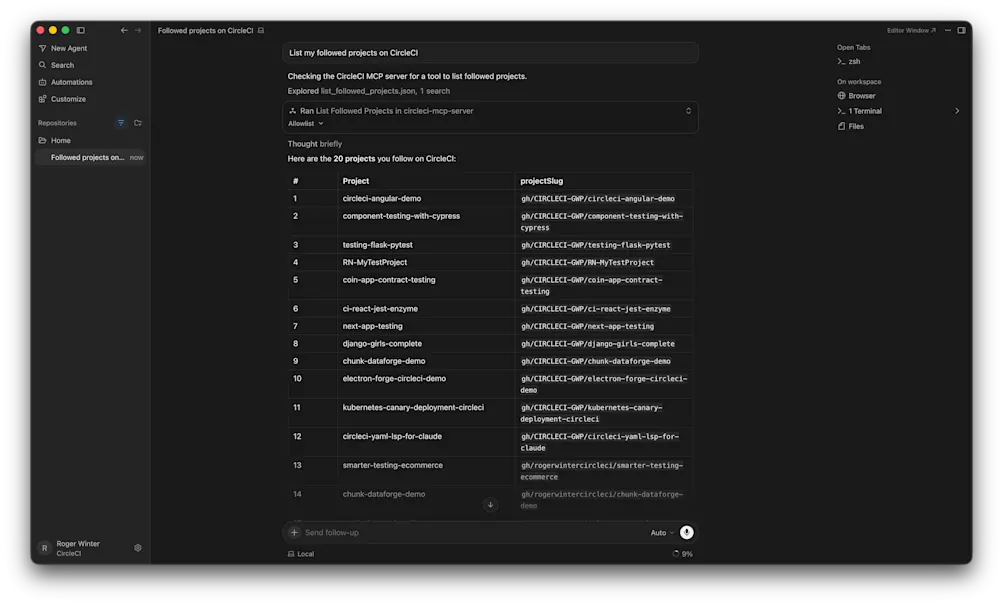Viewport: 1003px width, 605px height.
Task: Click the microphone voice input button
Action: tap(686, 532)
